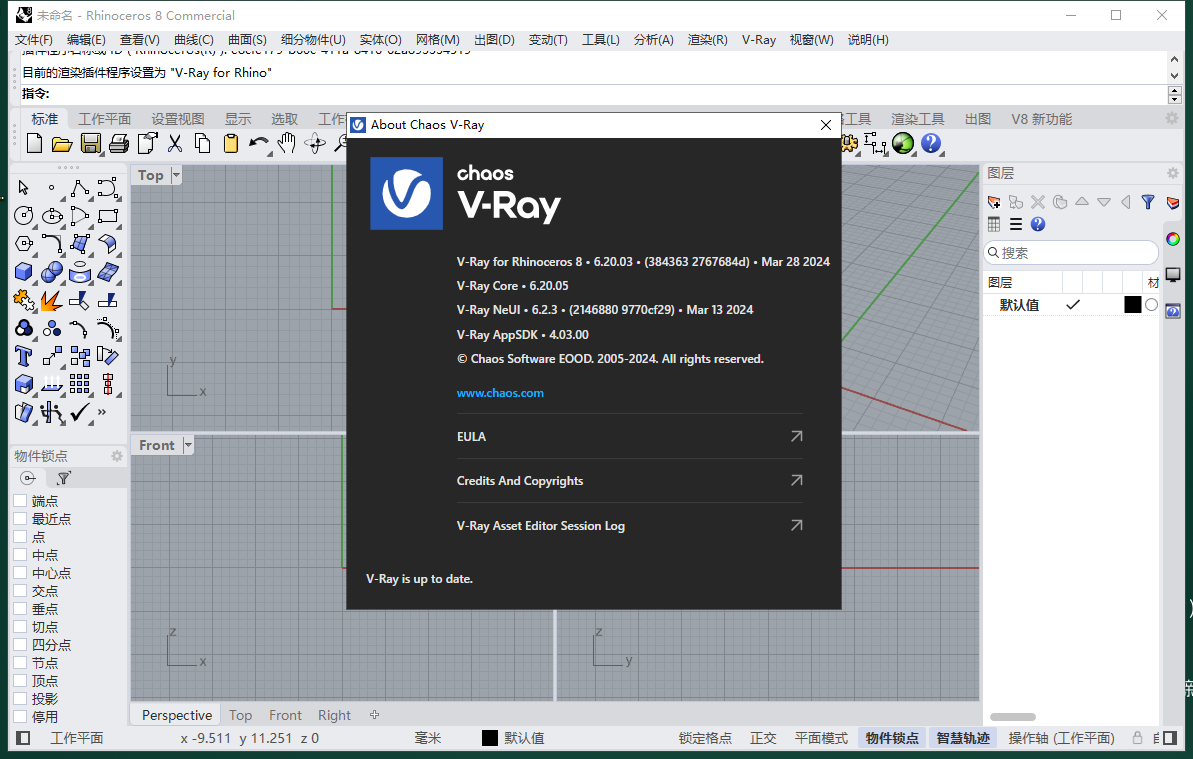Expand the hidden tools chevron below the check mark

(100, 412)
